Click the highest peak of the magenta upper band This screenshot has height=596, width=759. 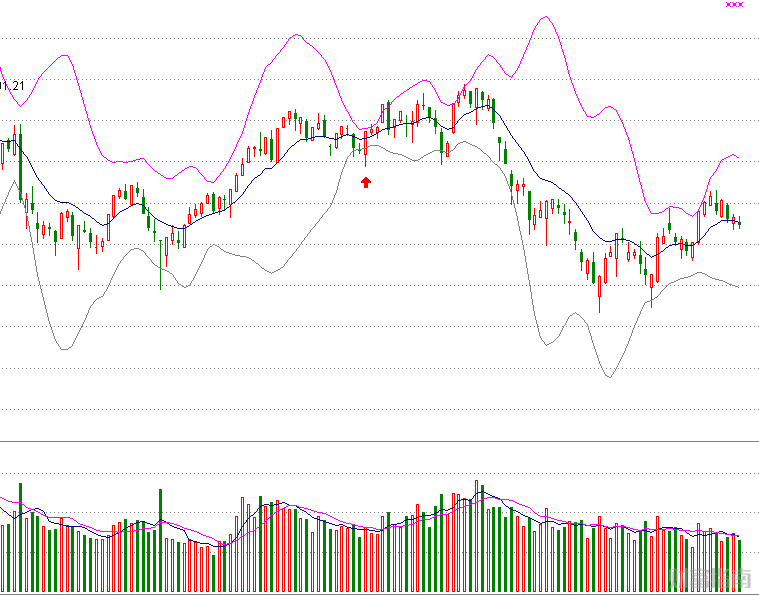[546, 17]
